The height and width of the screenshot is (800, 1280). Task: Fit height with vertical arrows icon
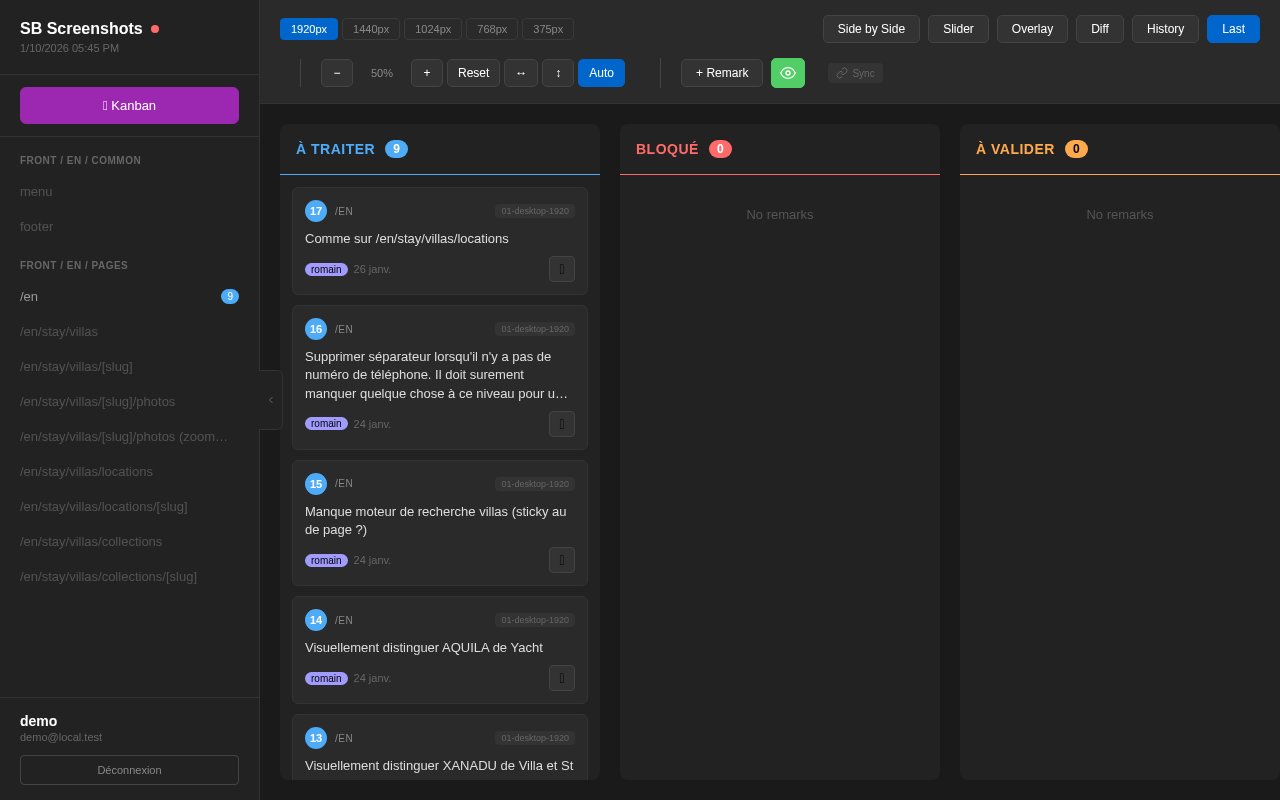point(558,73)
